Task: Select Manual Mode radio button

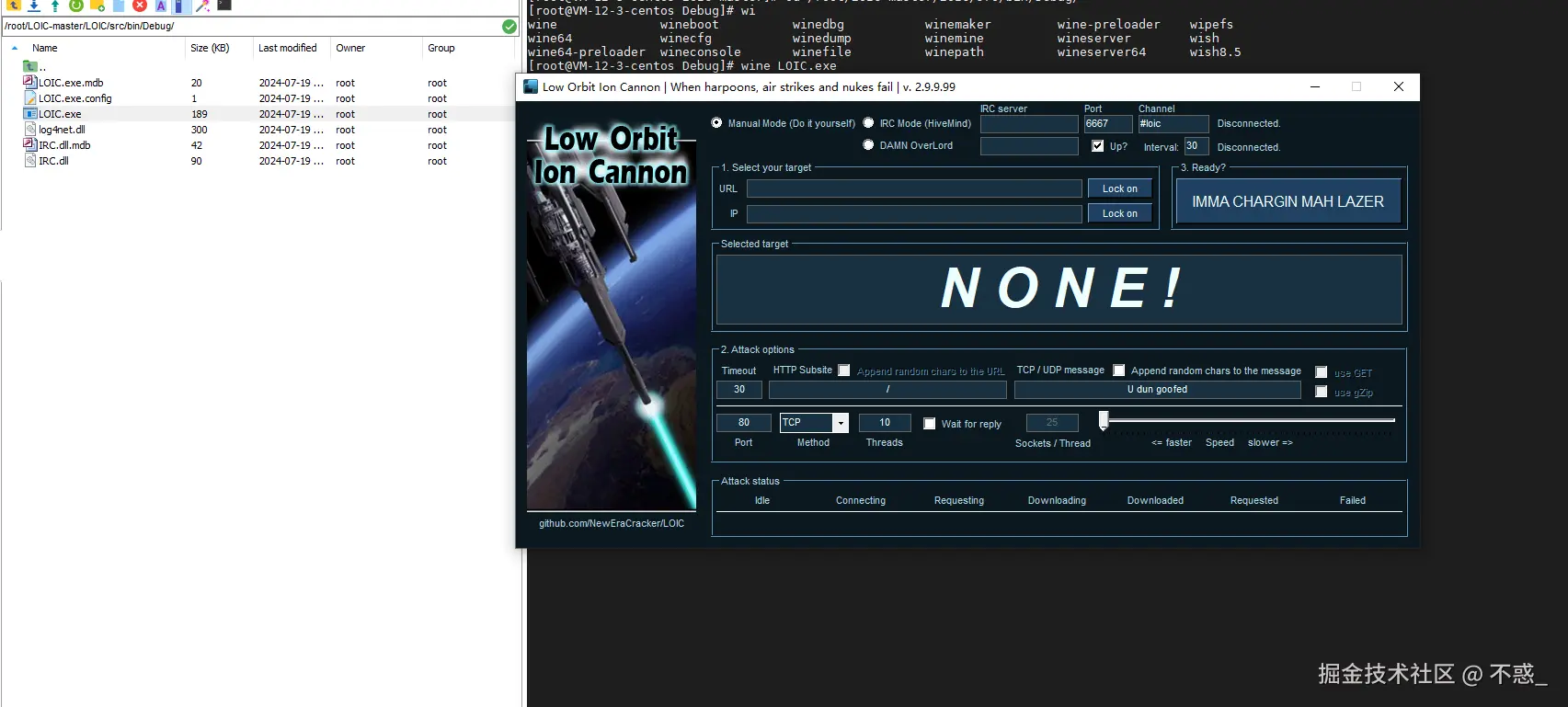Action: click(716, 122)
